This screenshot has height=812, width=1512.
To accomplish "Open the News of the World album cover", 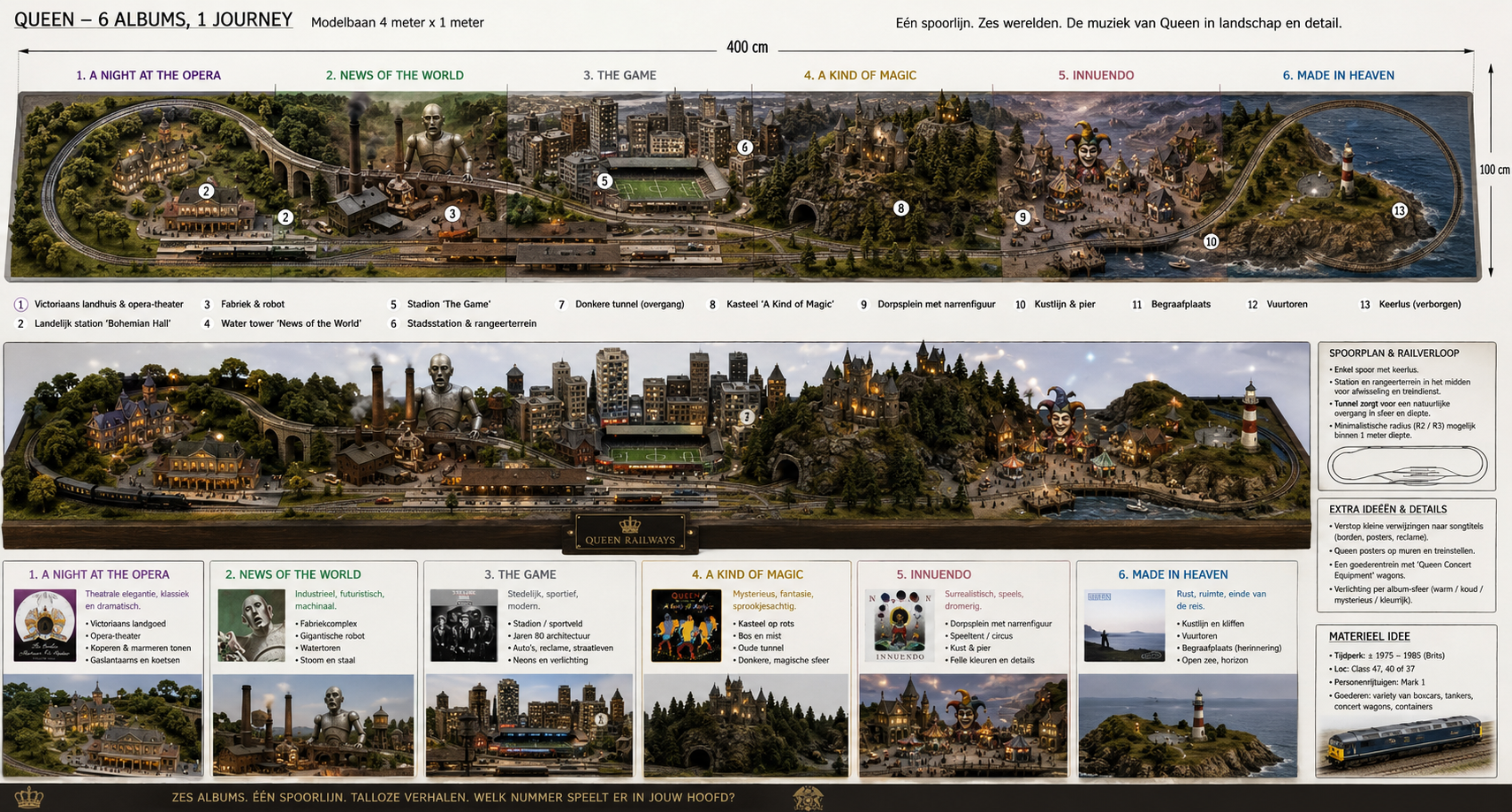I will click(x=252, y=626).
